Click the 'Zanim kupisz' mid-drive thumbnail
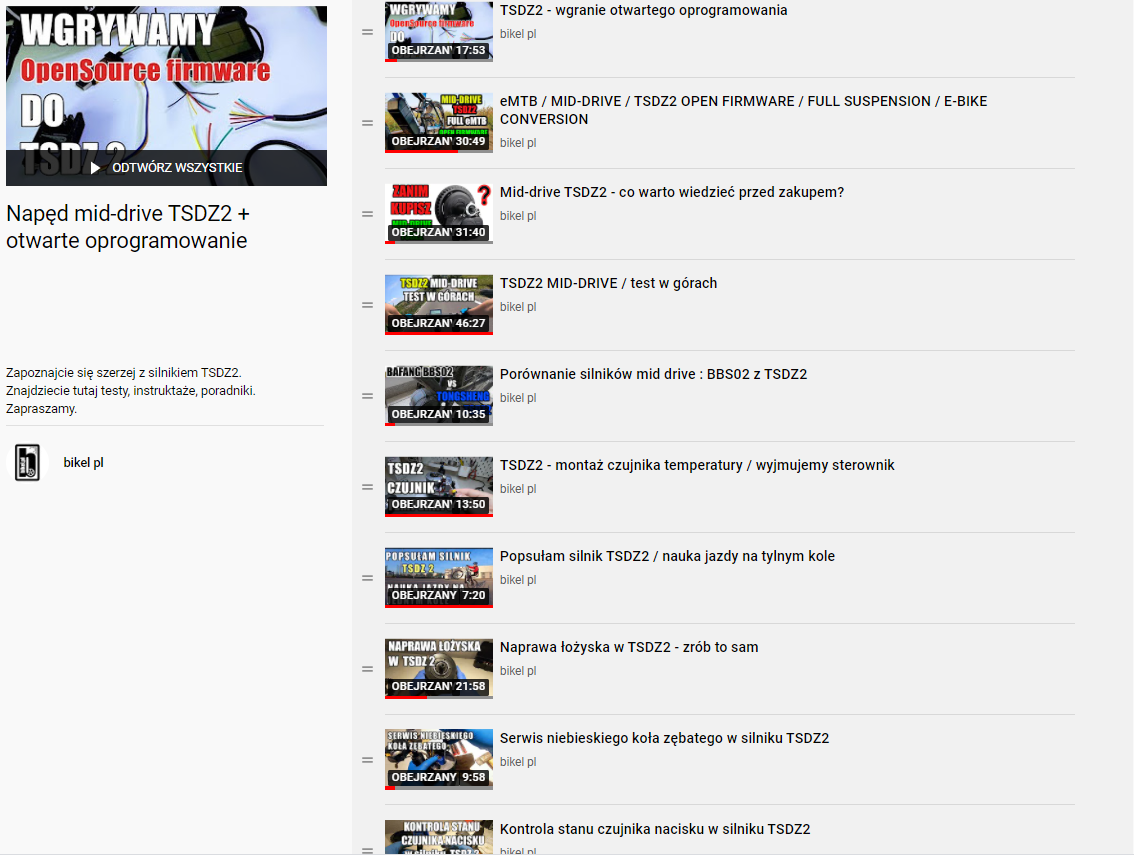This screenshot has width=1134, height=858. [438, 213]
